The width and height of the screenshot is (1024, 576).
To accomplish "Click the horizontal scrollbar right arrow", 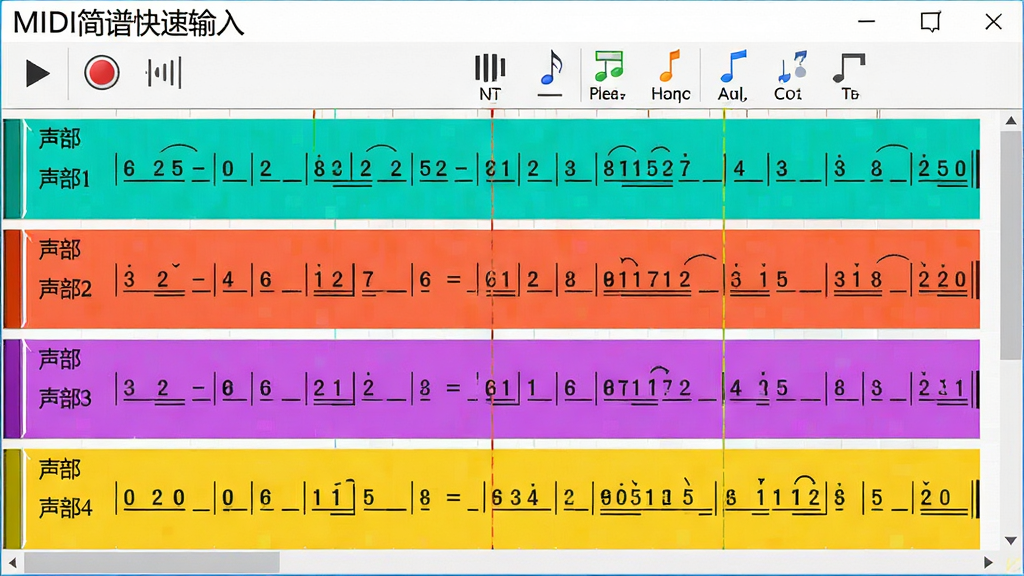I will (988, 562).
